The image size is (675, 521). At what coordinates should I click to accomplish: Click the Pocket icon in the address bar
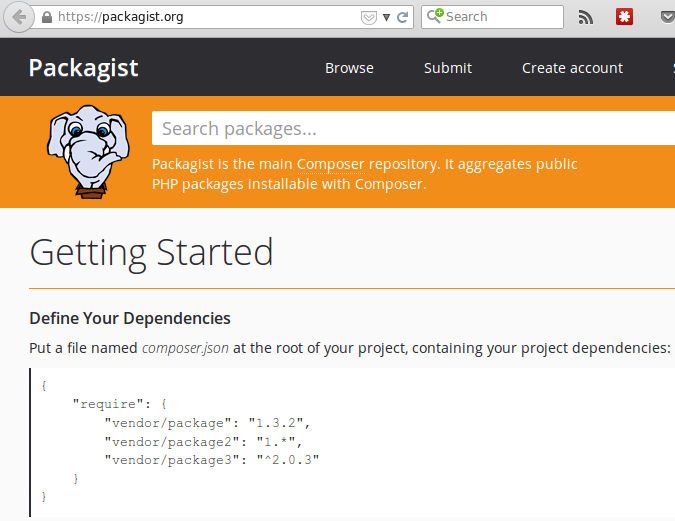click(x=368, y=17)
